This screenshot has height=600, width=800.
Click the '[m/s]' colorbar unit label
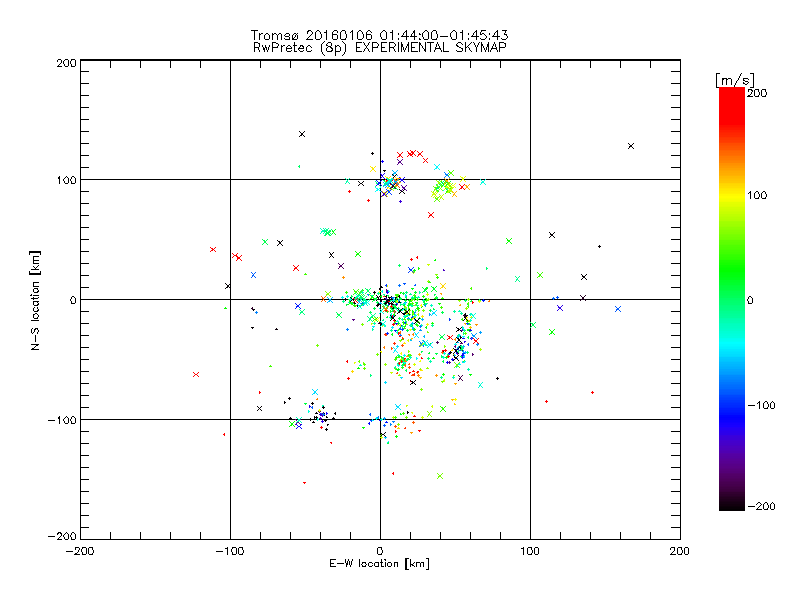click(x=735, y=80)
